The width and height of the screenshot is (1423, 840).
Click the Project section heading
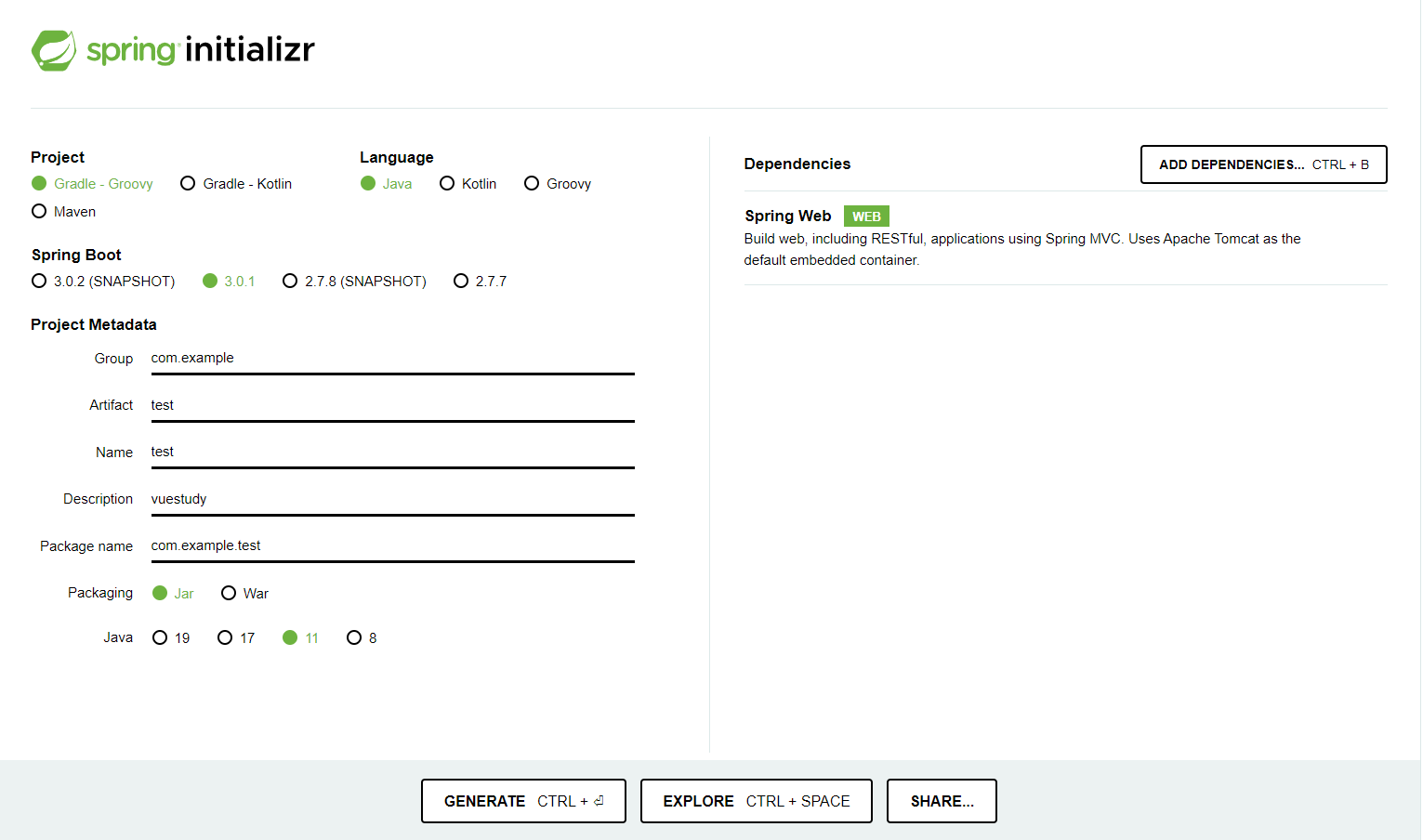coord(58,157)
